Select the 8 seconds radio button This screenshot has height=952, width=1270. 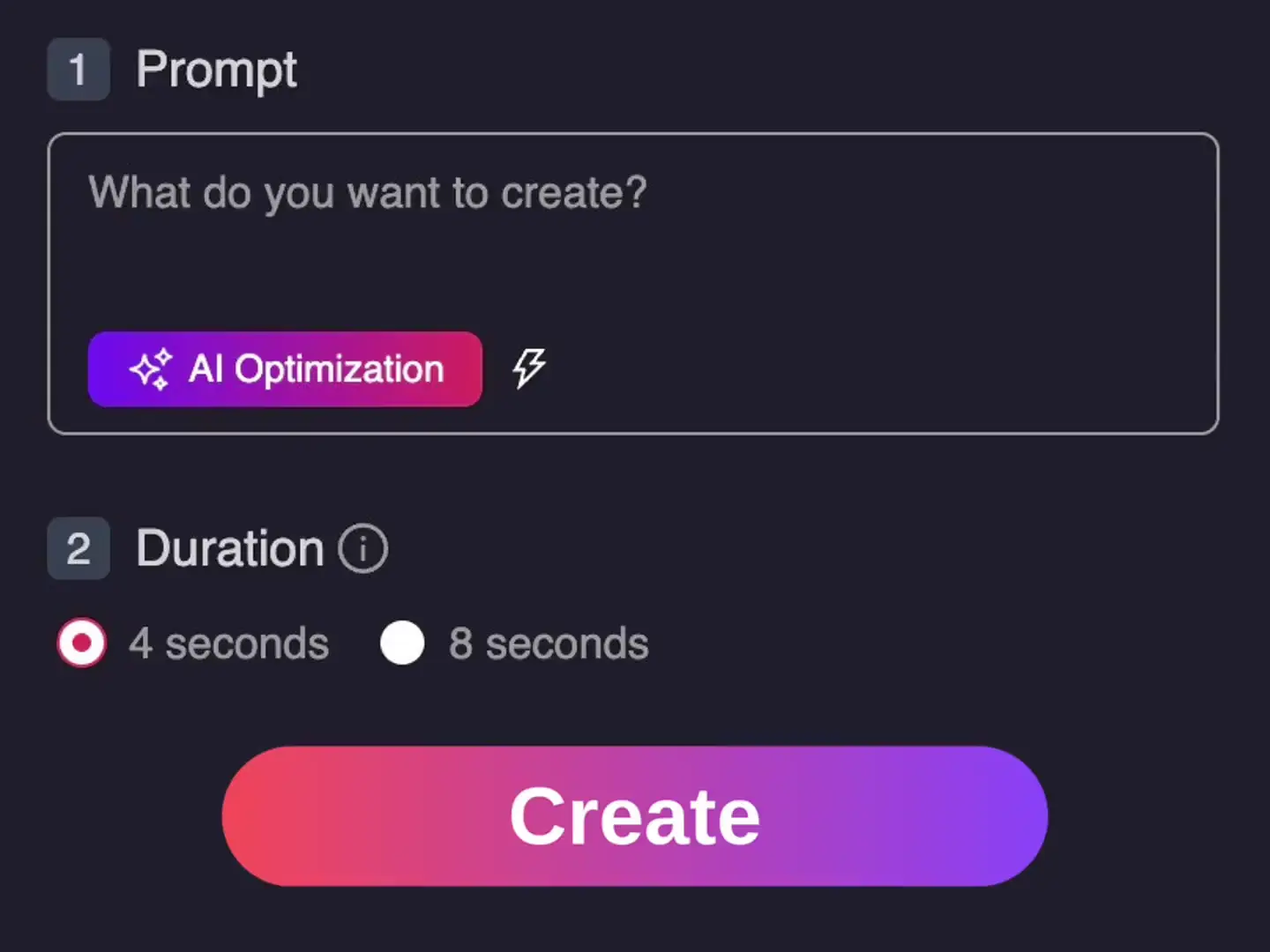[x=402, y=643]
